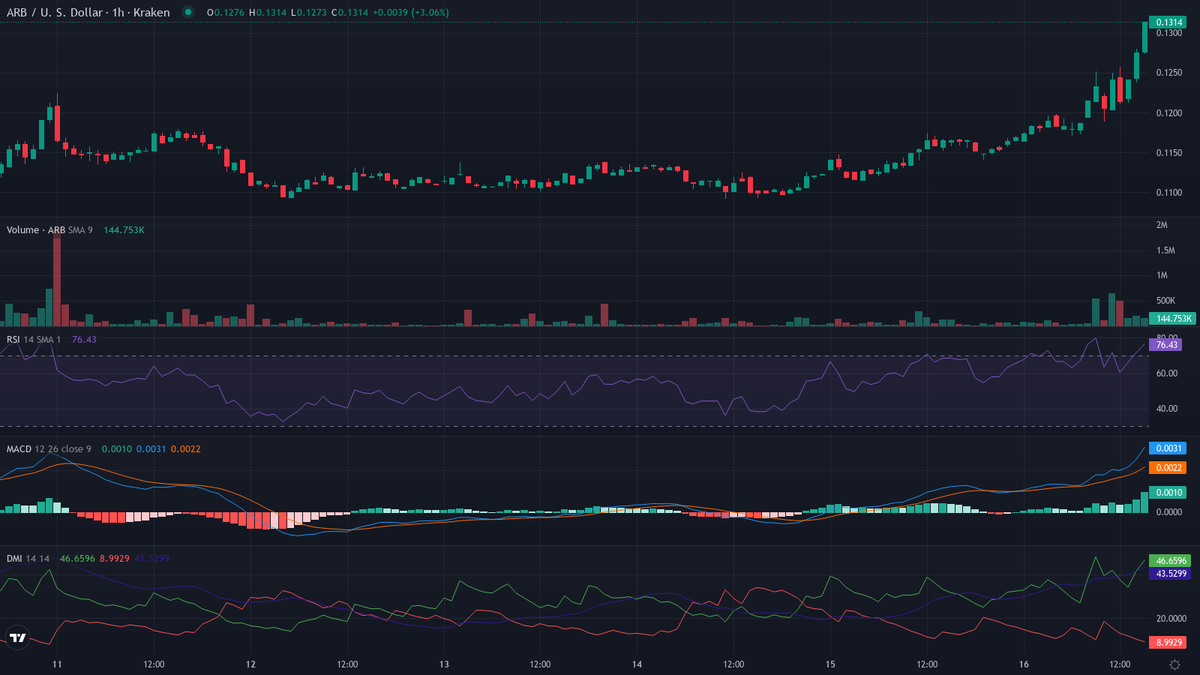The height and width of the screenshot is (675, 1200).
Task: Click the 16 date on time axis
Action: pos(1023,664)
